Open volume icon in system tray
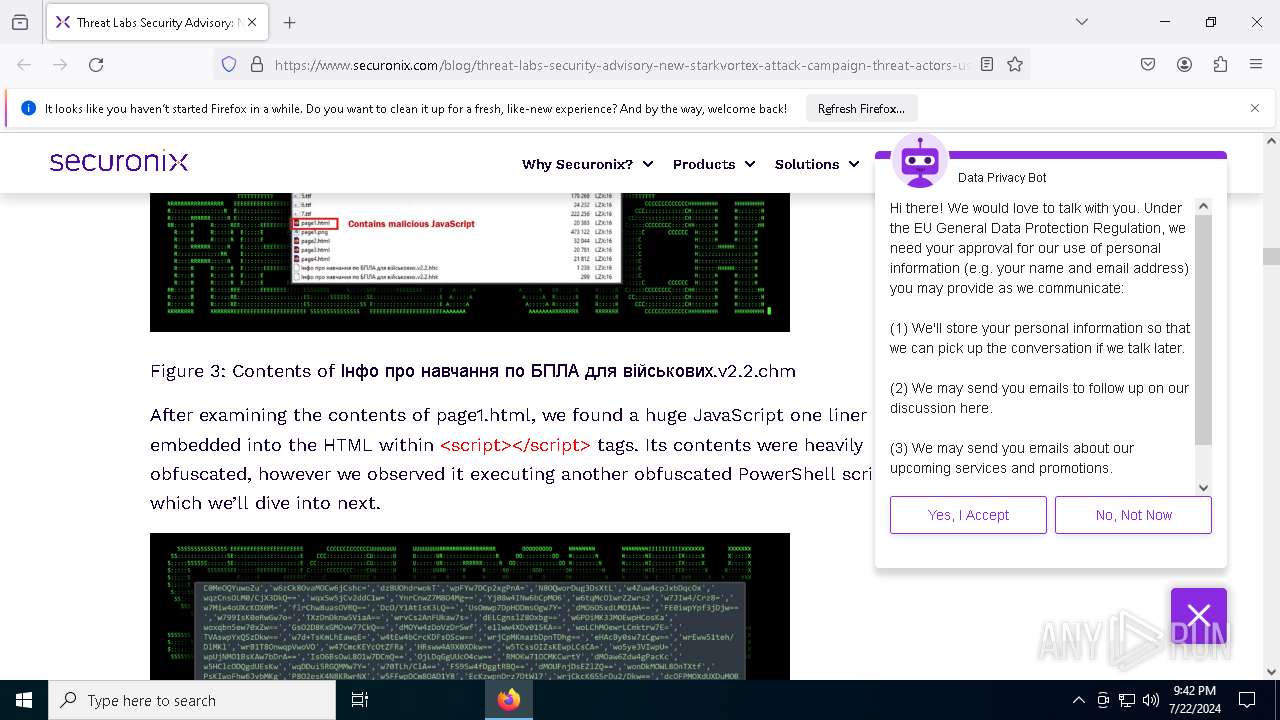The image size is (1280, 720). point(1151,700)
